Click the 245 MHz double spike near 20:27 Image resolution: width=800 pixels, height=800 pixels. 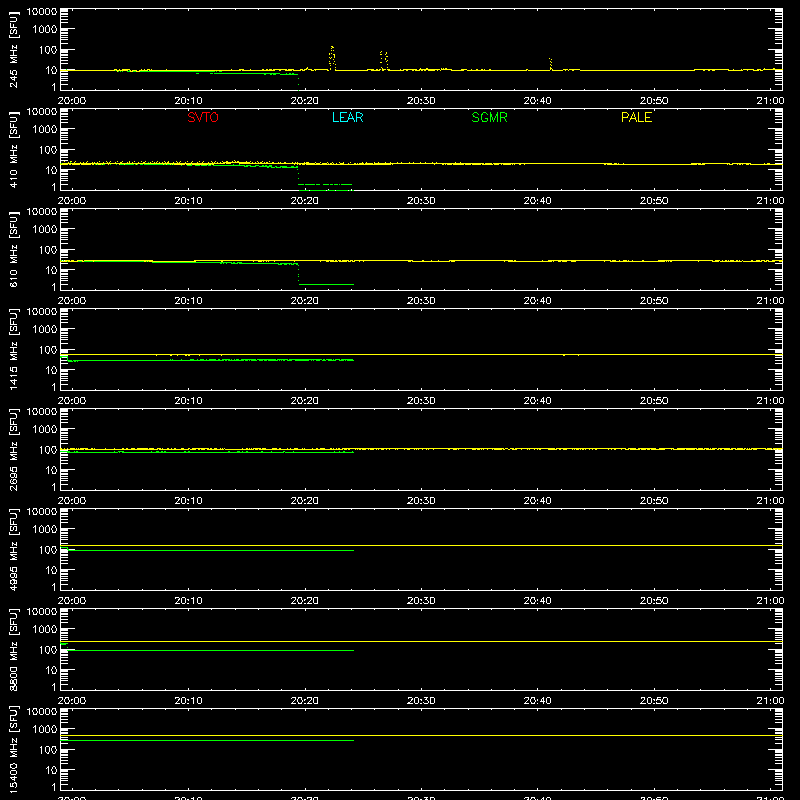[384, 60]
